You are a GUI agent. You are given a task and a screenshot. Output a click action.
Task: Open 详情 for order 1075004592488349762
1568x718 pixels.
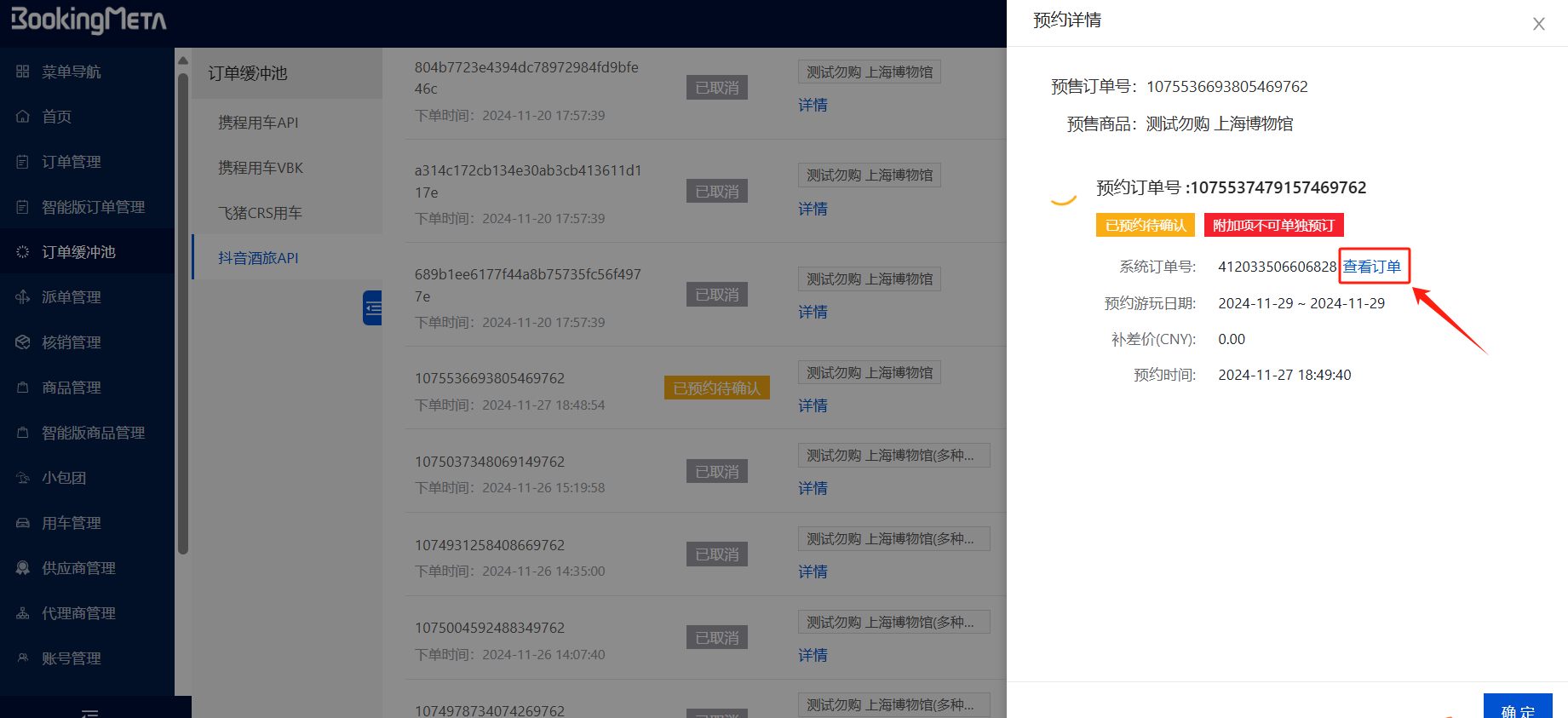813,655
